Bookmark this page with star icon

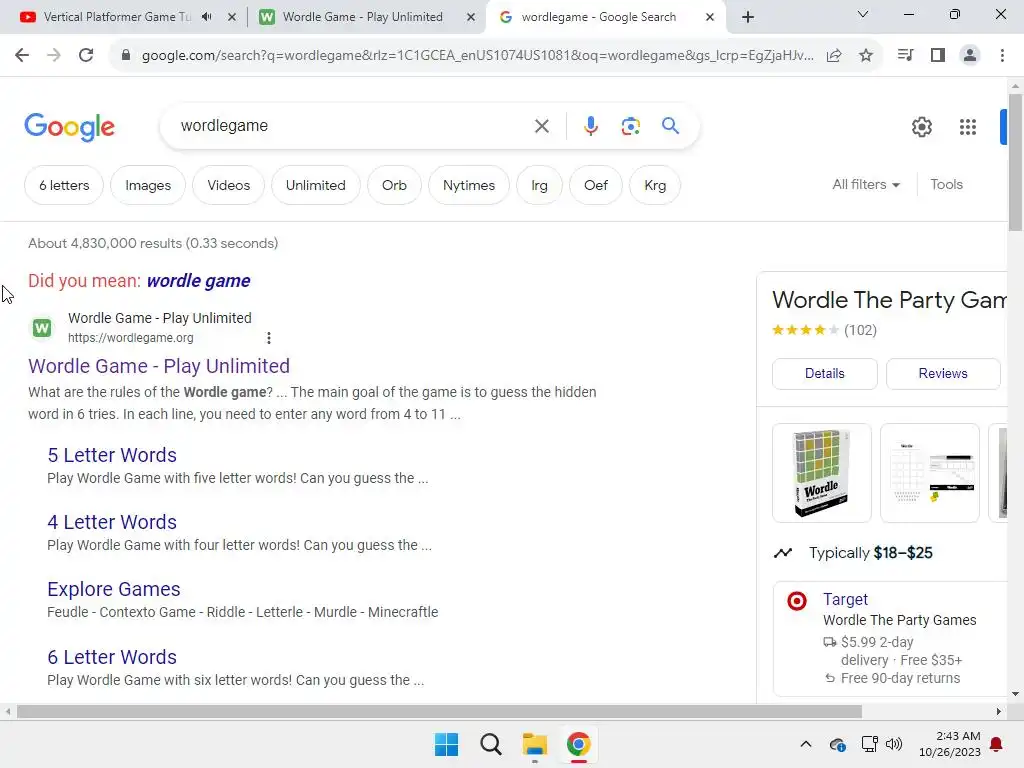[866, 56]
